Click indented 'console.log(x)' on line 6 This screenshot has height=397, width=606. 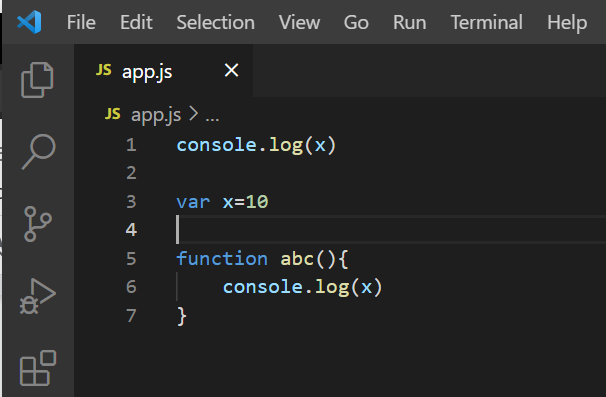coord(302,287)
